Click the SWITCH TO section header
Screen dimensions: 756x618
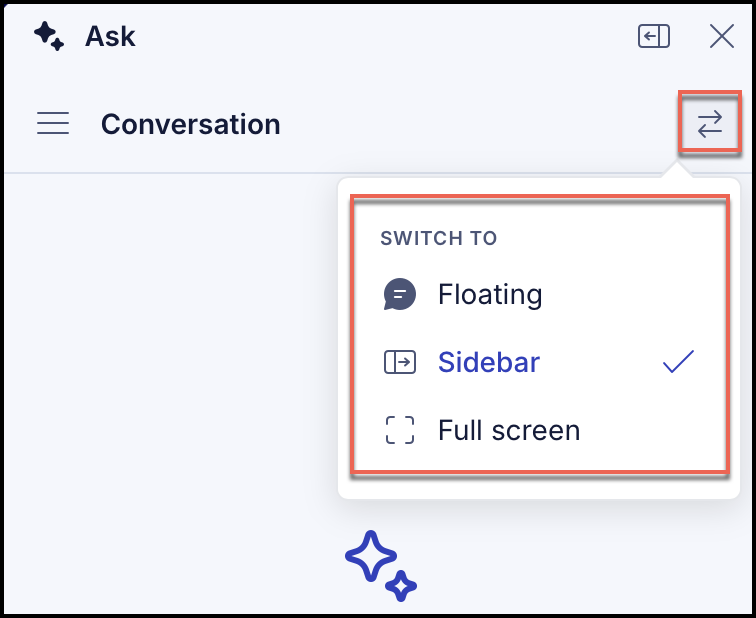pos(438,238)
